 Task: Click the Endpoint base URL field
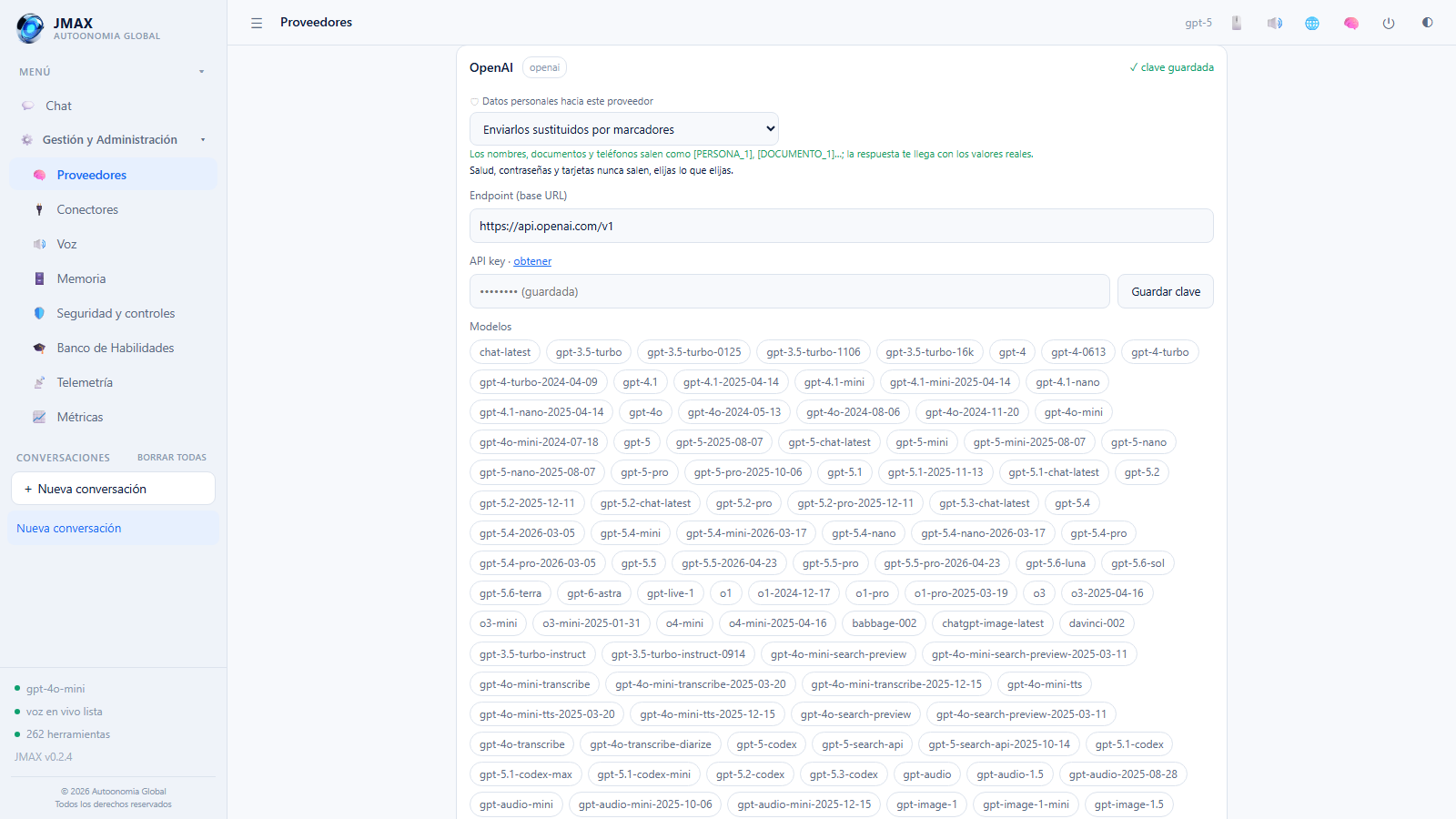841,227
